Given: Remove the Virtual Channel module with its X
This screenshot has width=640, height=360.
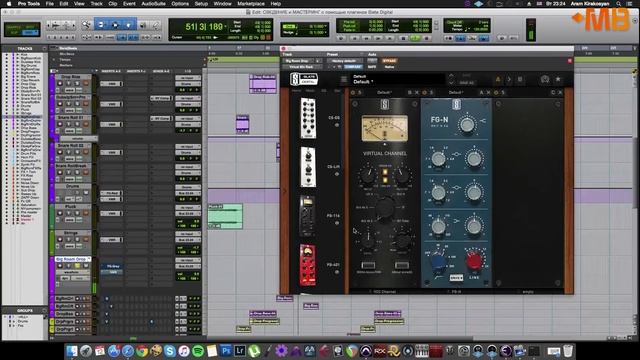Looking at the screenshot, I should 417,93.
